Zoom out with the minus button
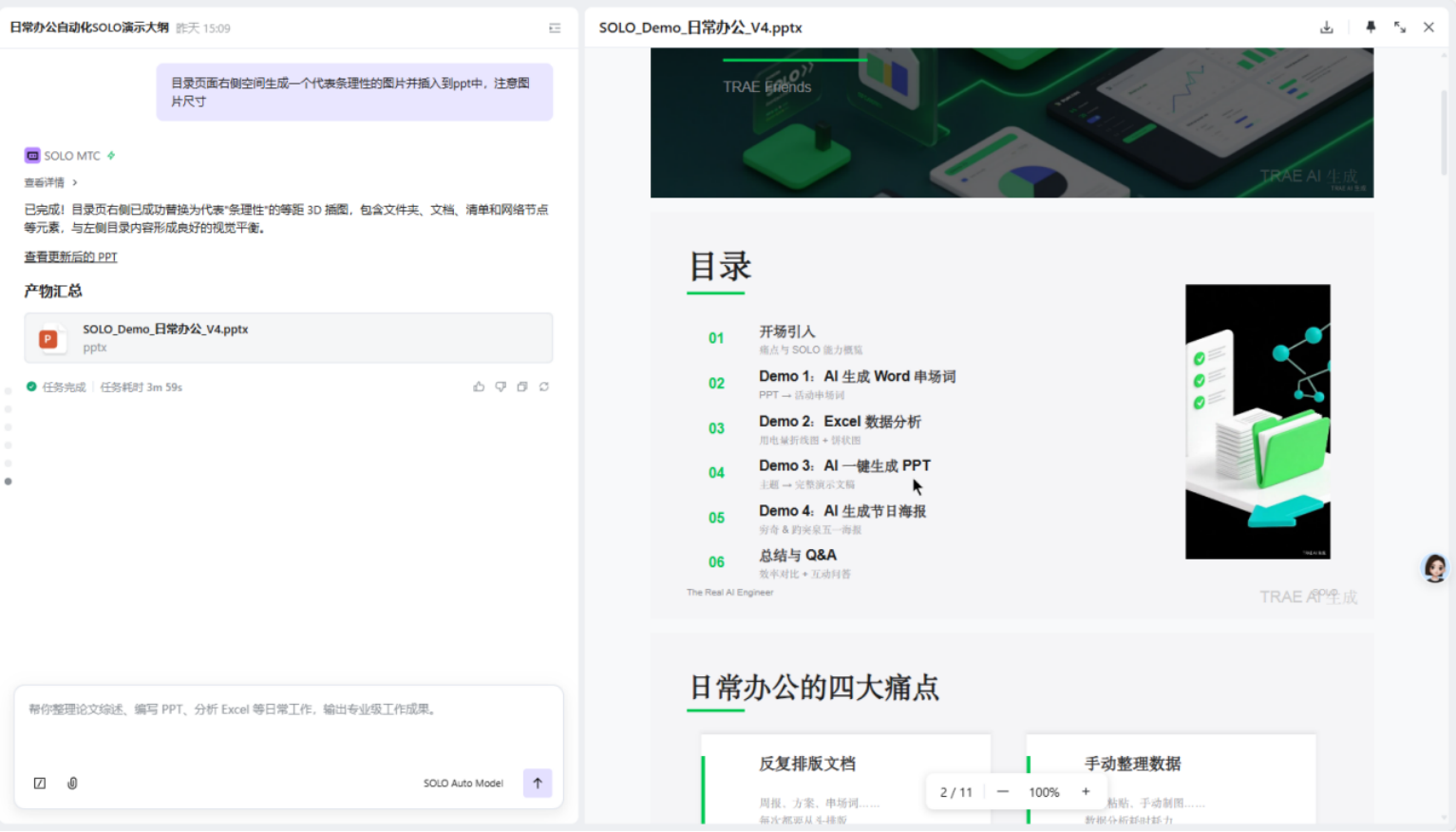Viewport: 1456px width, 832px height. click(x=1002, y=791)
